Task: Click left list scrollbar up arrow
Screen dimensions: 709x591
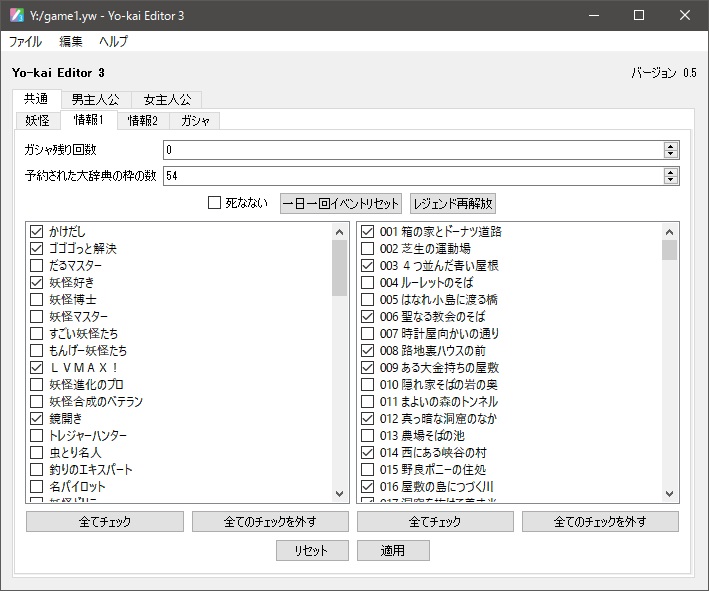Action: click(340, 232)
